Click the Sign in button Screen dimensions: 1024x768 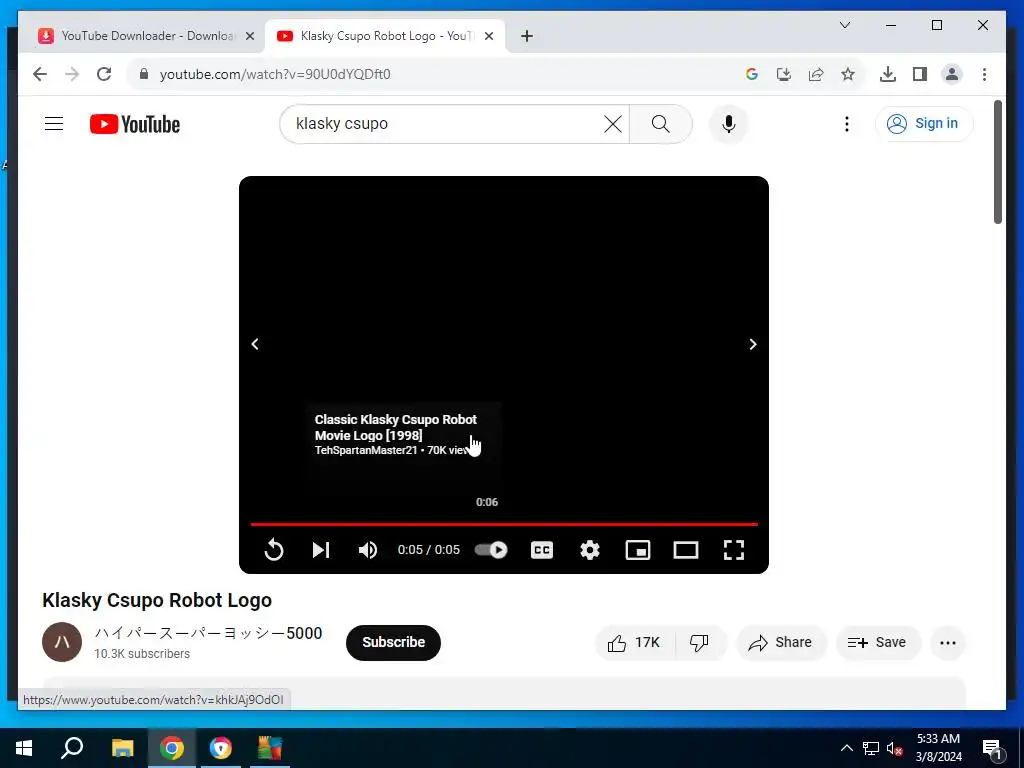pos(924,123)
